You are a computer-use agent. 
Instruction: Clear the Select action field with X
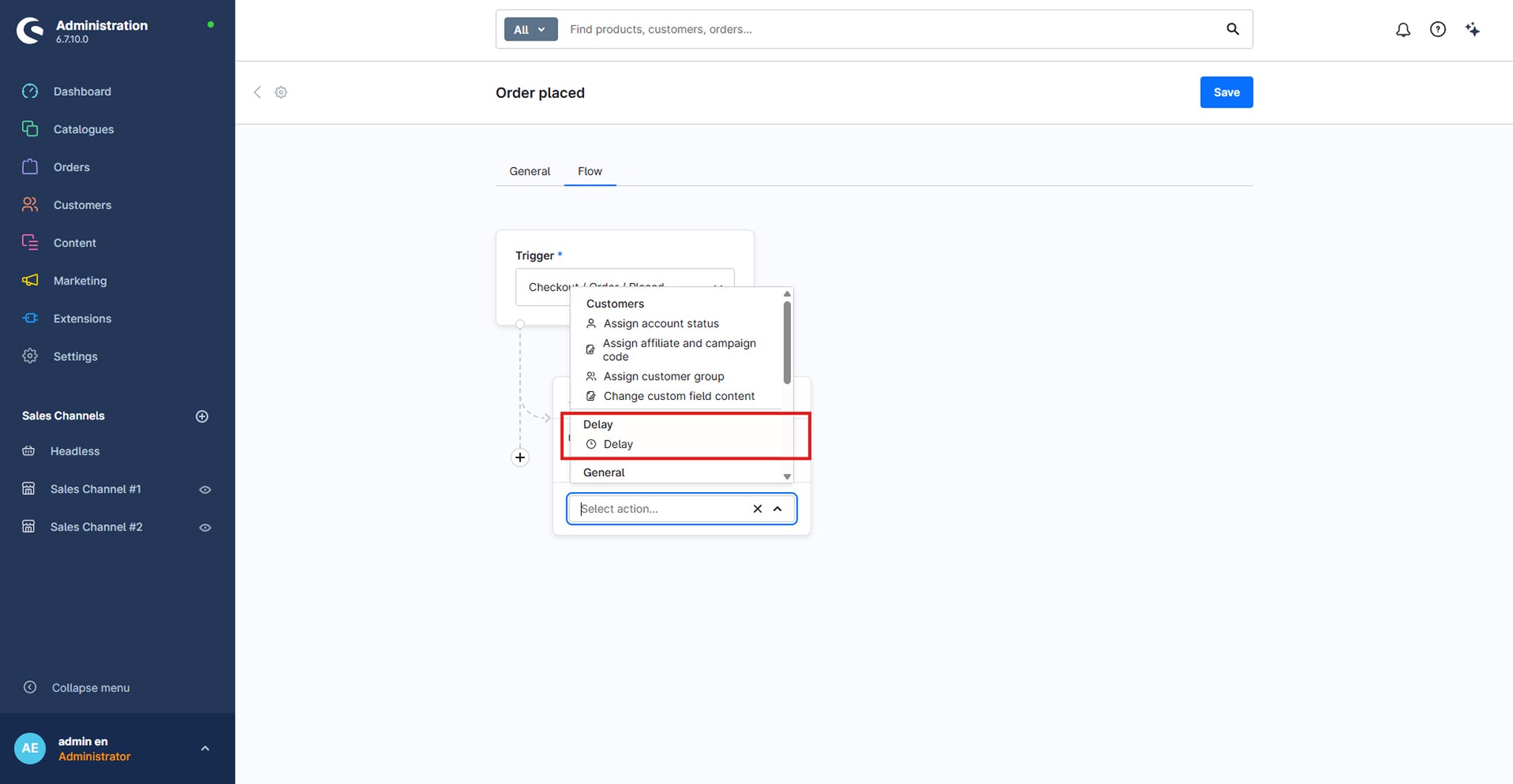point(758,509)
